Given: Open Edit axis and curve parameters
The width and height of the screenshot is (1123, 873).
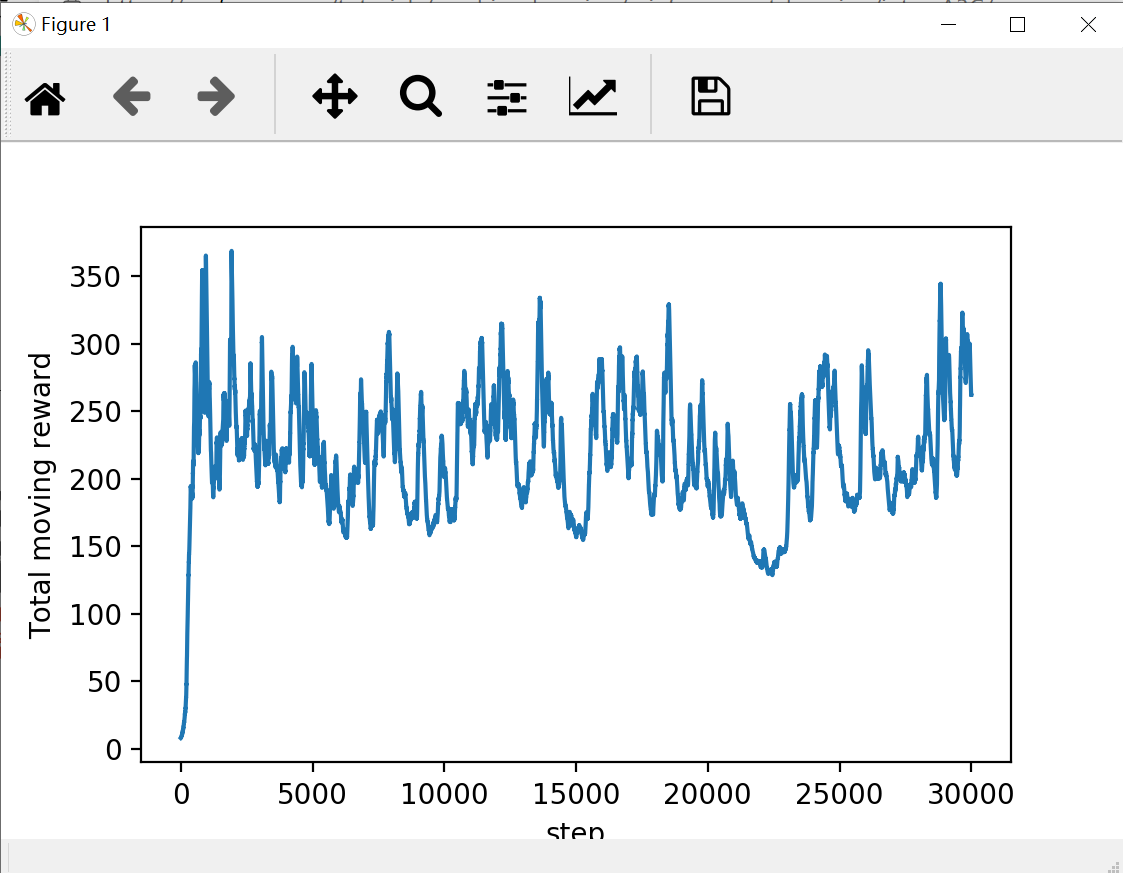Looking at the screenshot, I should (593, 96).
